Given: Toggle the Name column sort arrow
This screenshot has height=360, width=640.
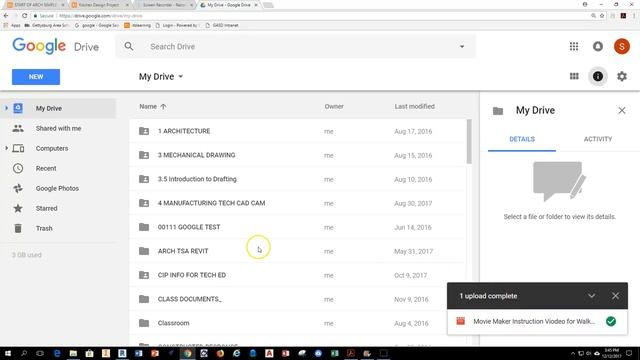Looking at the screenshot, I should (163, 107).
